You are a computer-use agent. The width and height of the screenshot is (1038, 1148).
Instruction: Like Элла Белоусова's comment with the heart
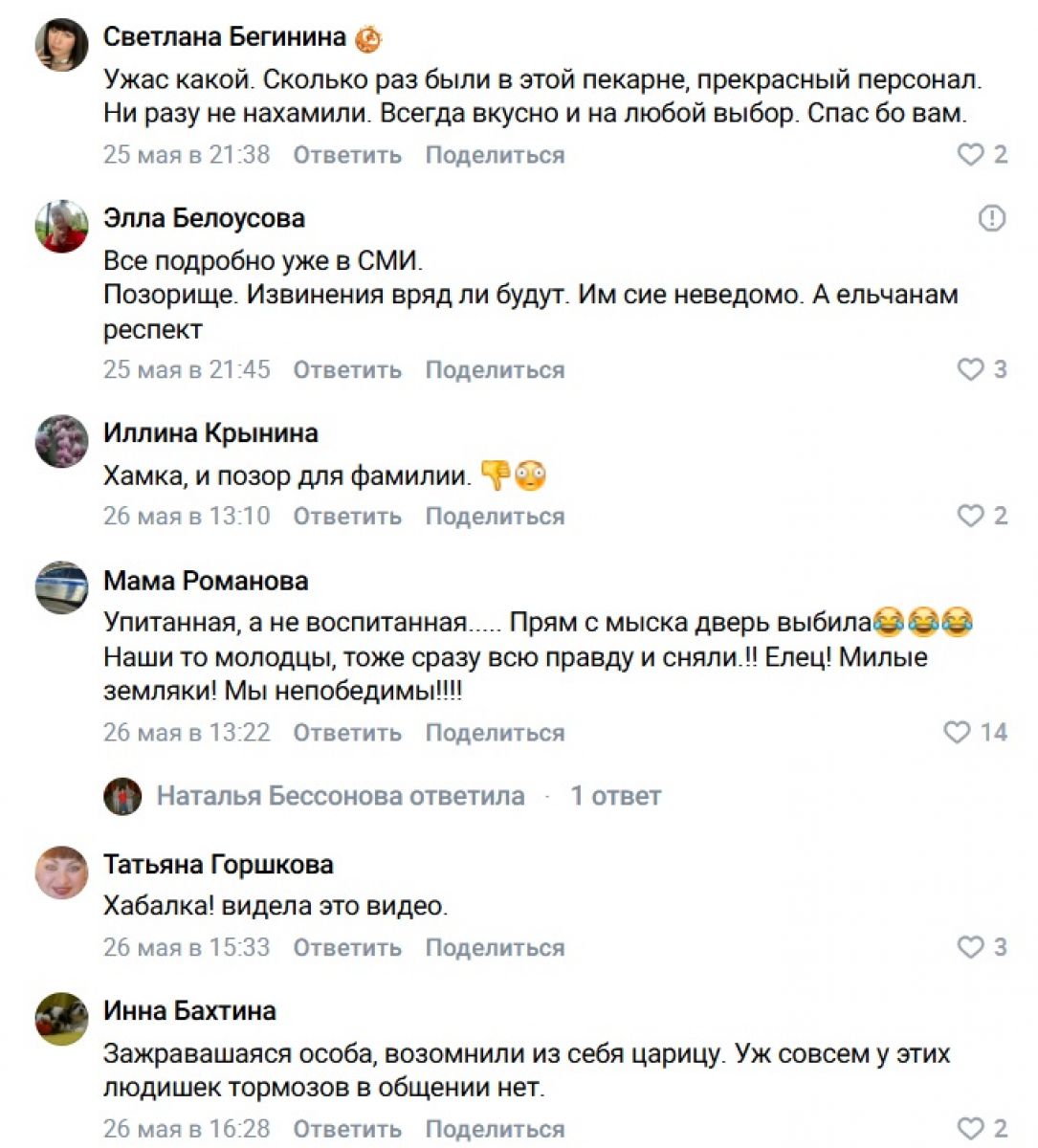click(x=970, y=369)
